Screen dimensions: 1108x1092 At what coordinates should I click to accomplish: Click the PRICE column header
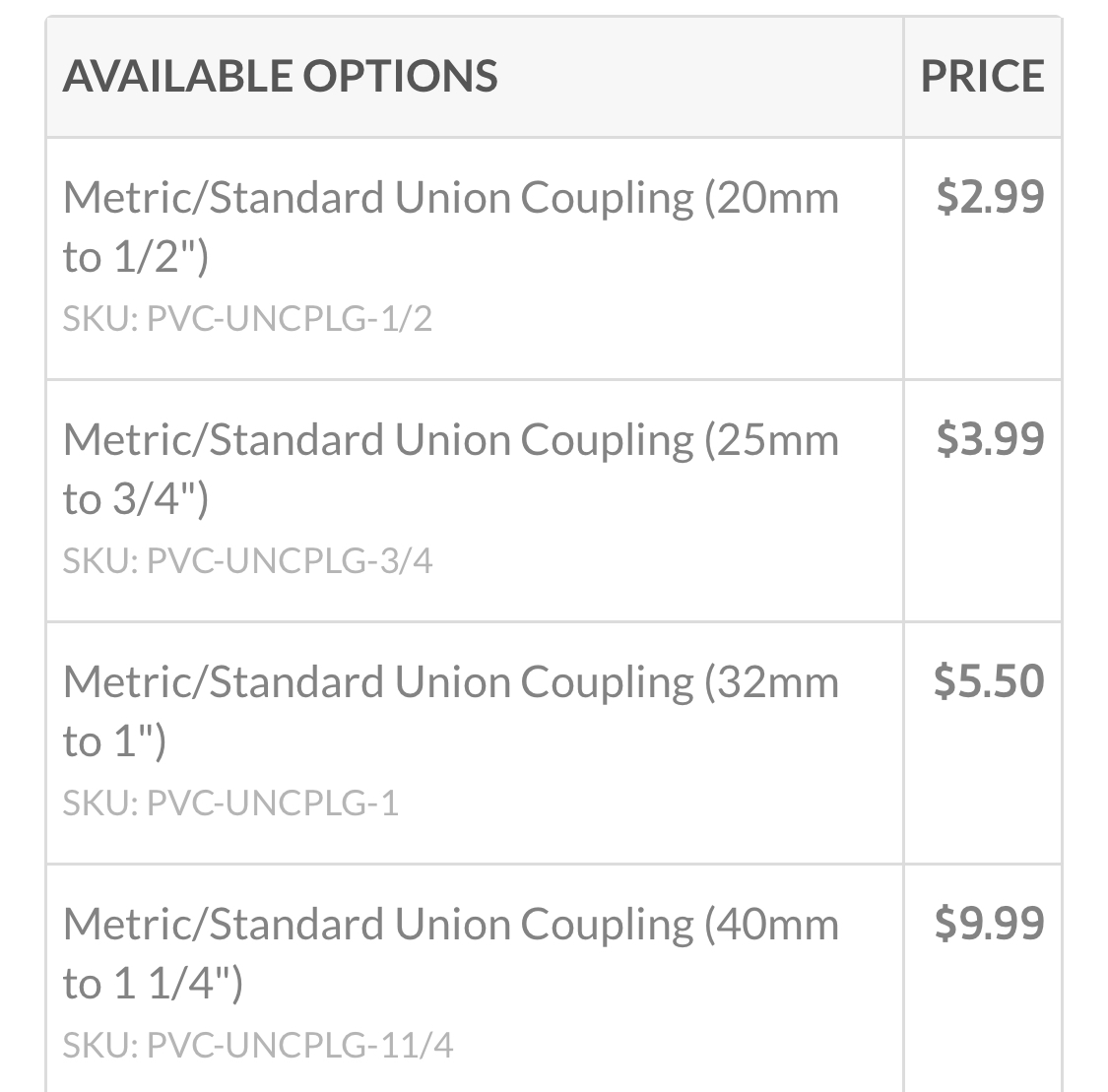pyautogui.click(x=982, y=76)
